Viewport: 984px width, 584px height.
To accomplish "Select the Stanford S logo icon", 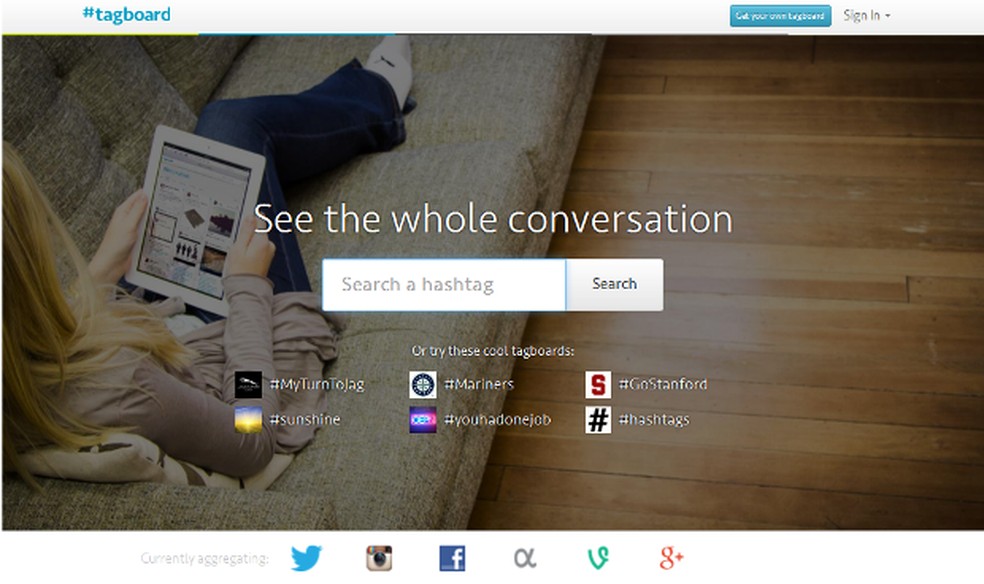I will click(598, 385).
